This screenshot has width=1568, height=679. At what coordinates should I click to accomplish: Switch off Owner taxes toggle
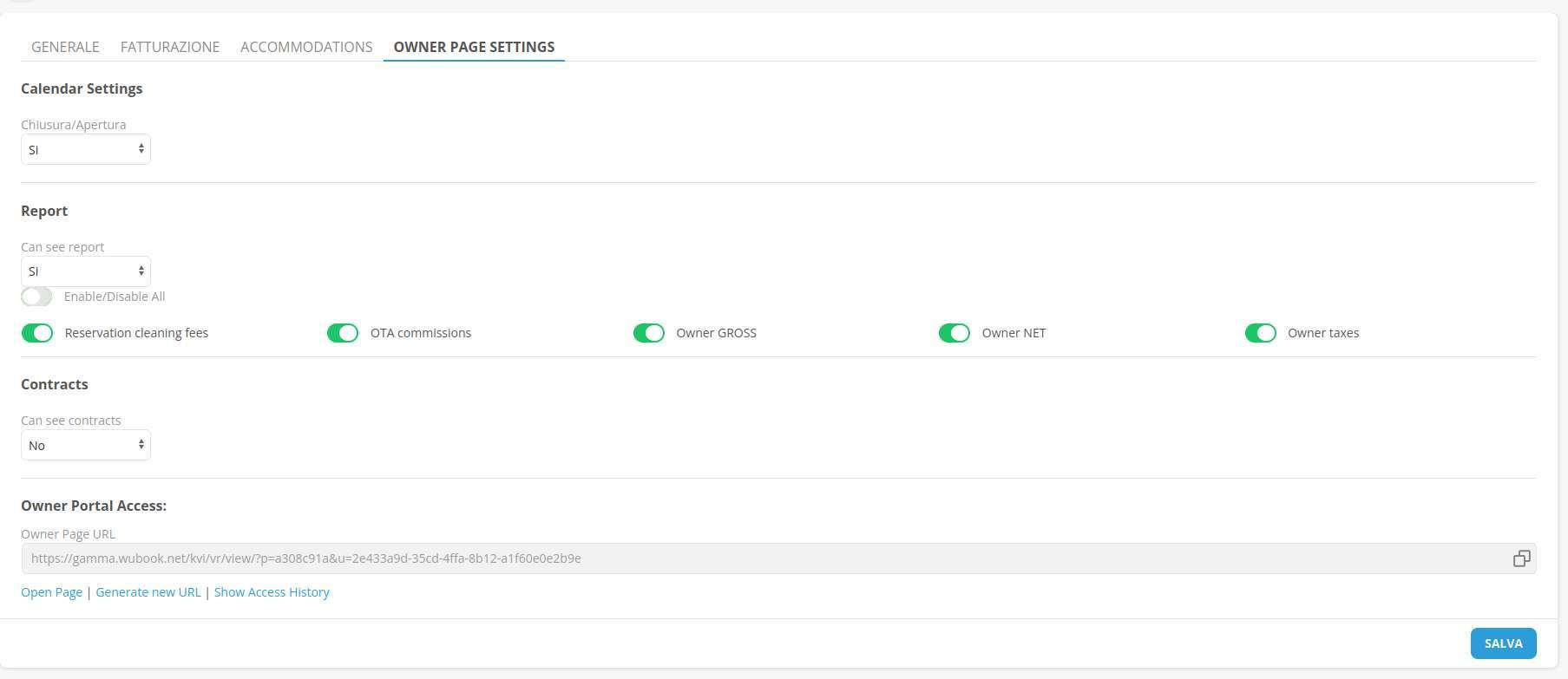(1260, 333)
